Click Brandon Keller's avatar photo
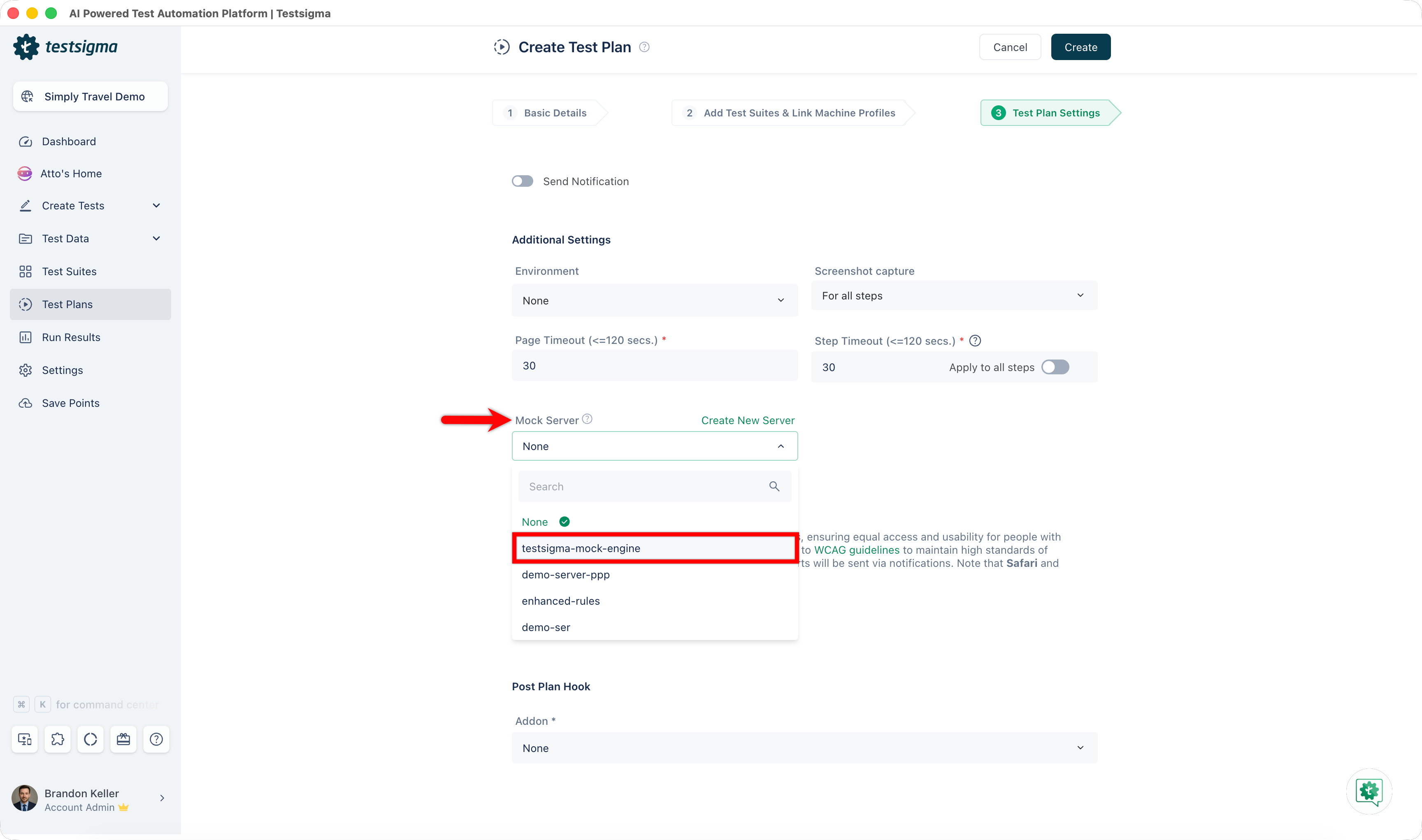The width and height of the screenshot is (1422, 840). click(24, 798)
